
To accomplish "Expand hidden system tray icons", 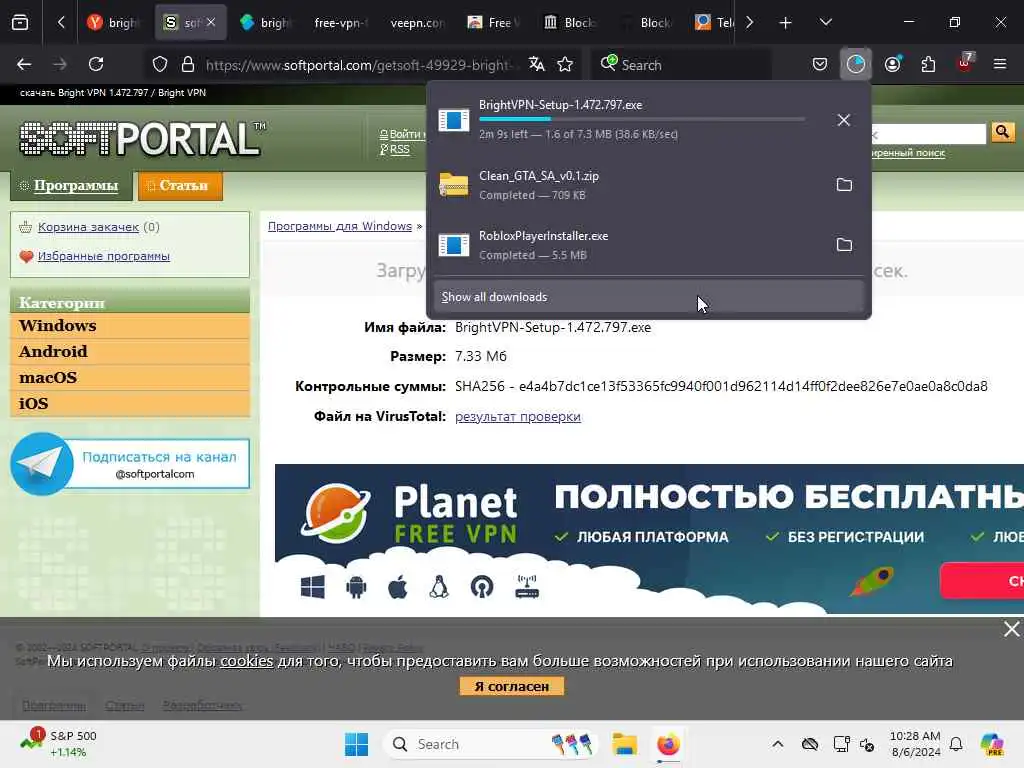I will point(777,744).
